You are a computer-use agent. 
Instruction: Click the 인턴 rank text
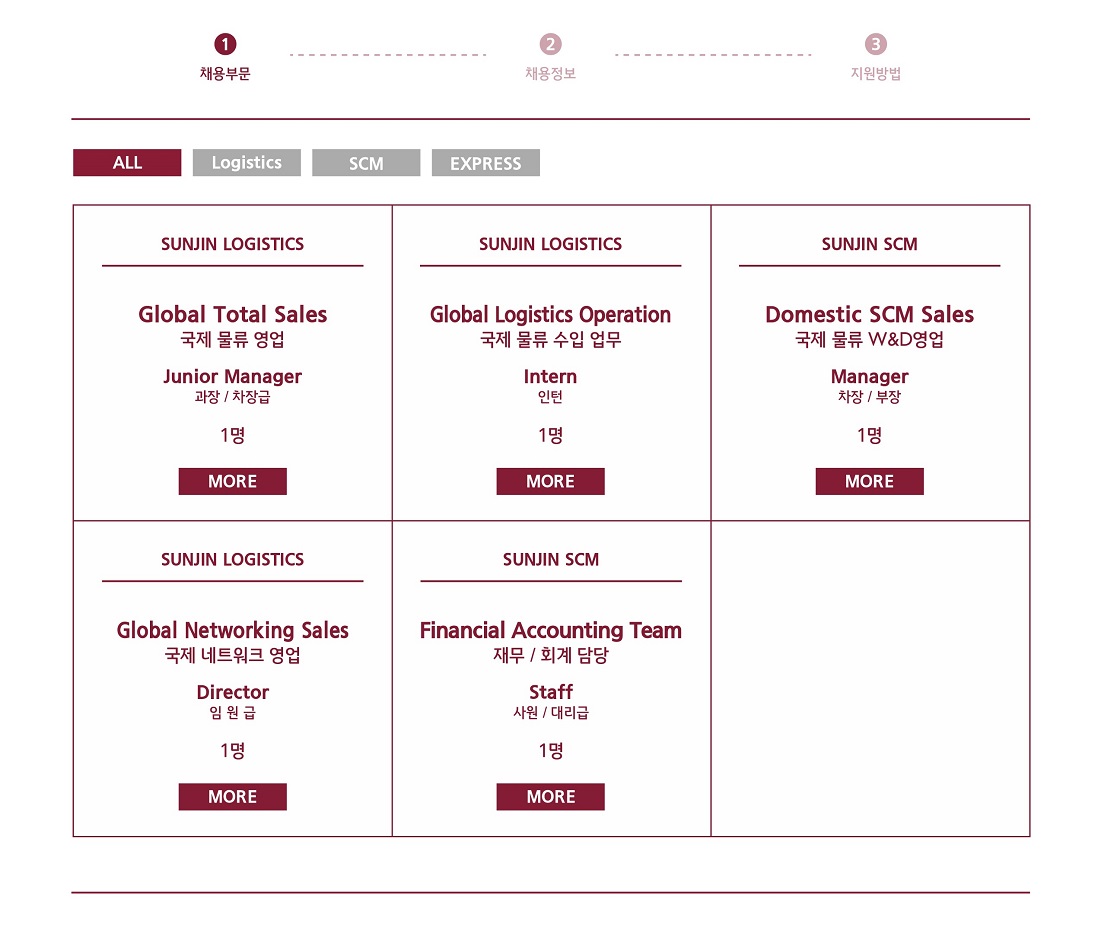[550, 397]
